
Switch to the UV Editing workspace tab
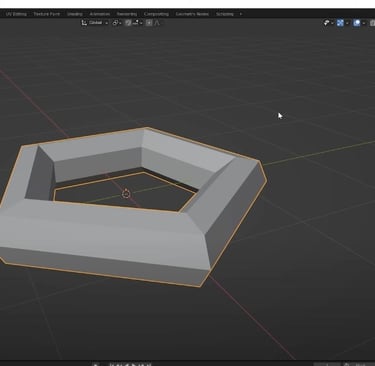(x=16, y=14)
